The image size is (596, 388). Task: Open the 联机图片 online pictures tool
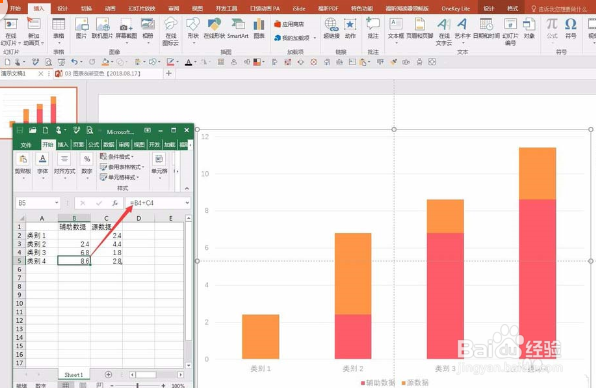click(103, 28)
